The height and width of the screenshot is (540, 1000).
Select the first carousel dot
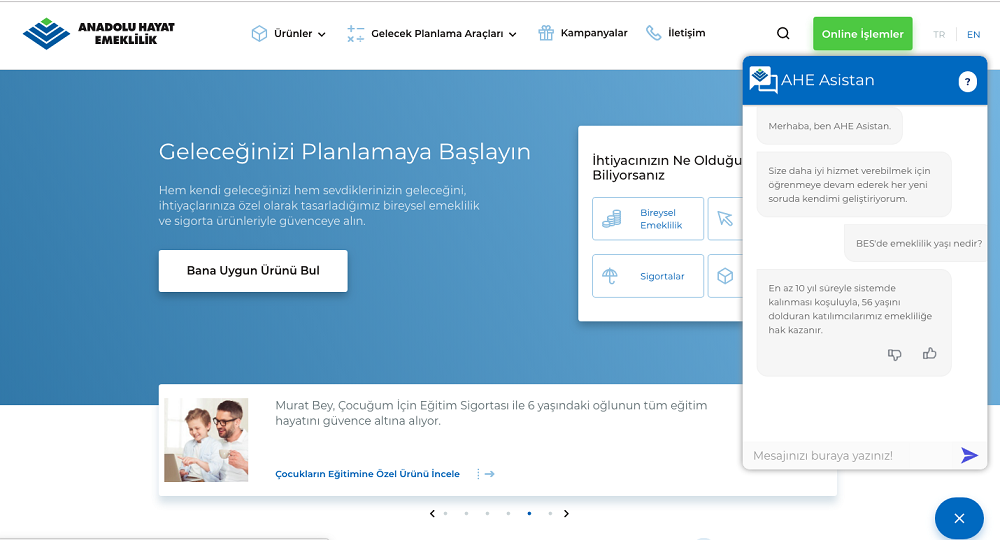445,513
